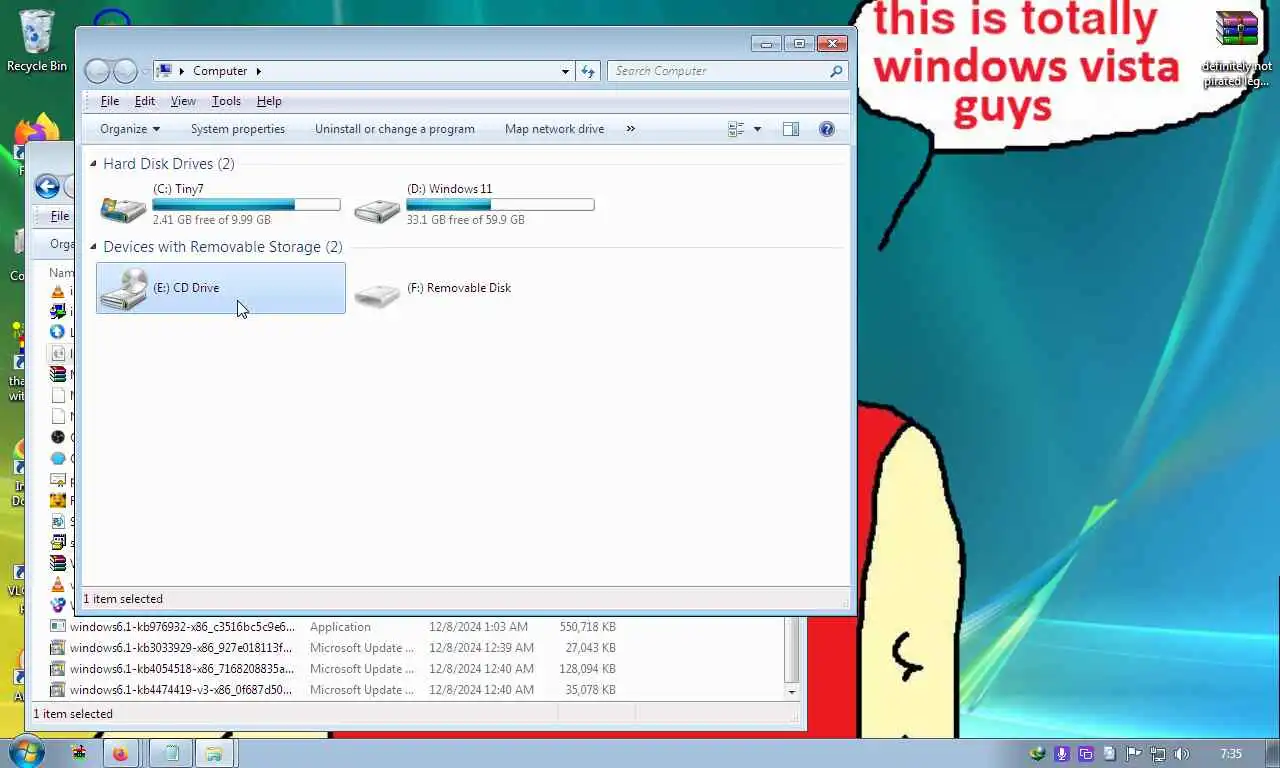The height and width of the screenshot is (768, 1280).
Task: Click the Action Center flag tray icon
Action: [1134, 754]
